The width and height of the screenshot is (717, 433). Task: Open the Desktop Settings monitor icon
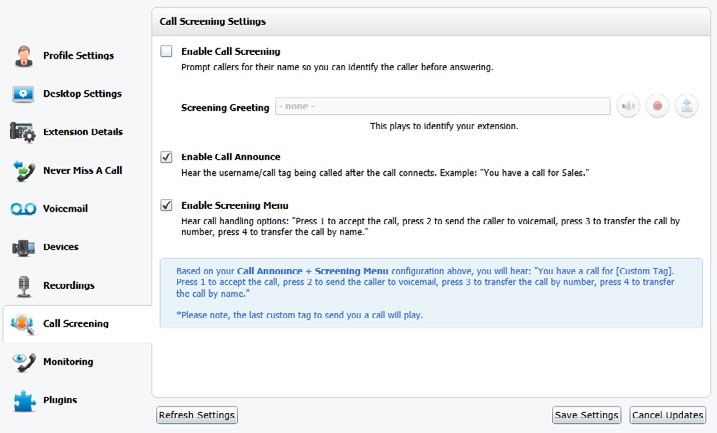click(23, 94)
